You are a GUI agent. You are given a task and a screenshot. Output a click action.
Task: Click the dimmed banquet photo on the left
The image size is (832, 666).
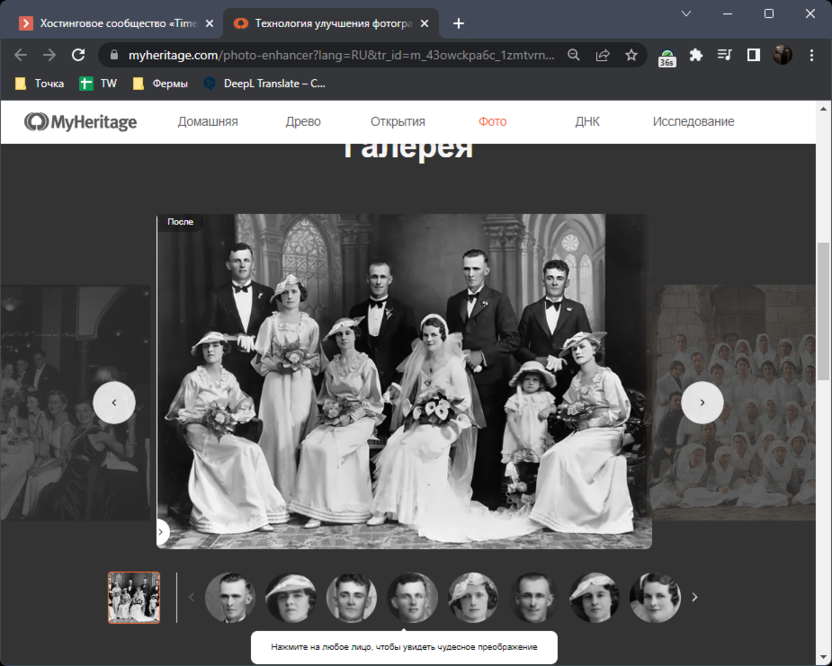pos(75,402)
